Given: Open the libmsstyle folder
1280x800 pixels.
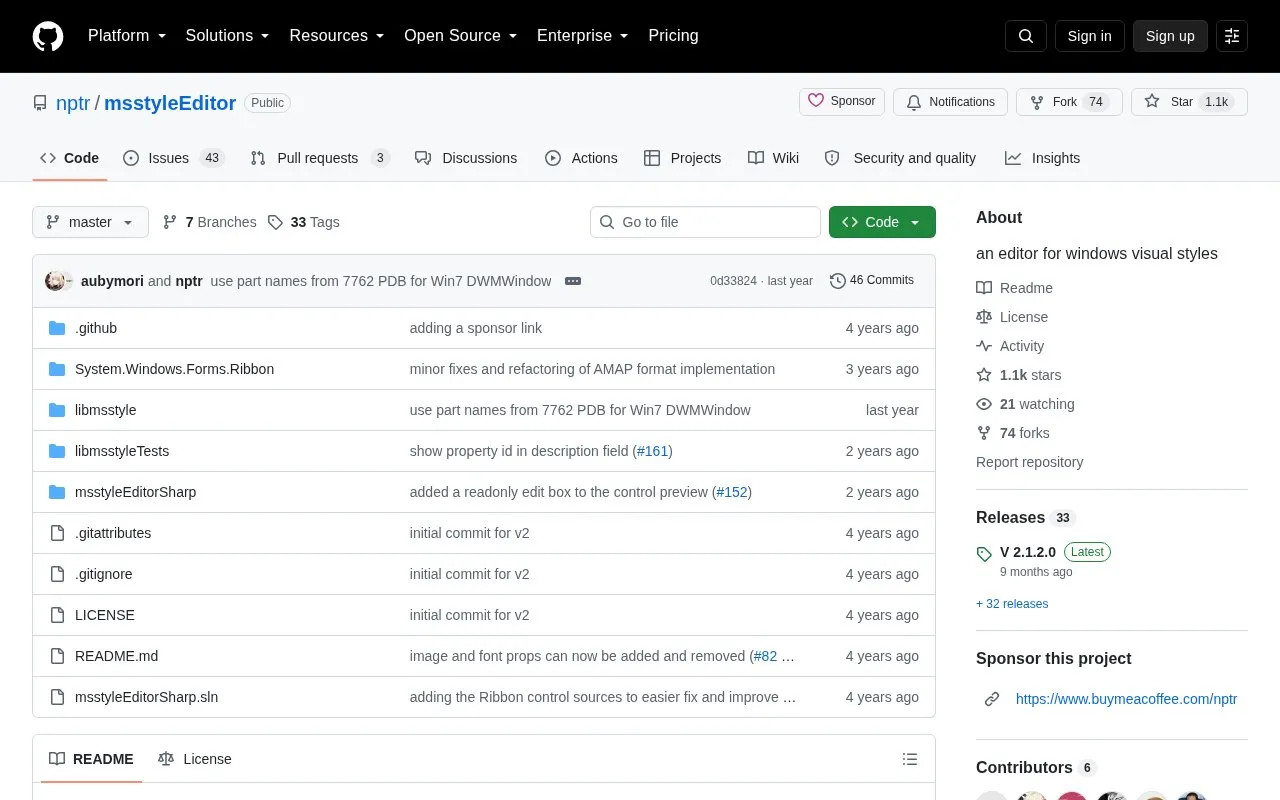Looking at the screenshot, I should point(106,410).
